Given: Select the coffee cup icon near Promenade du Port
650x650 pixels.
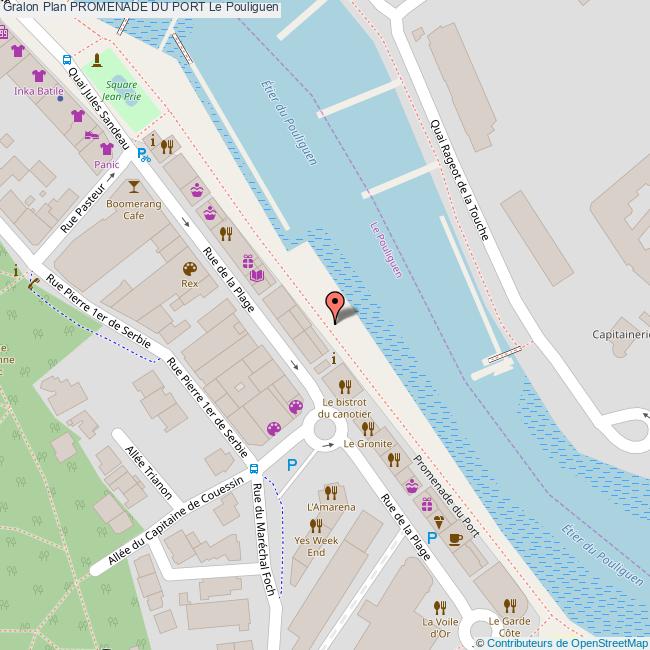Looking at the screenshot, I should tap(456, 539).
